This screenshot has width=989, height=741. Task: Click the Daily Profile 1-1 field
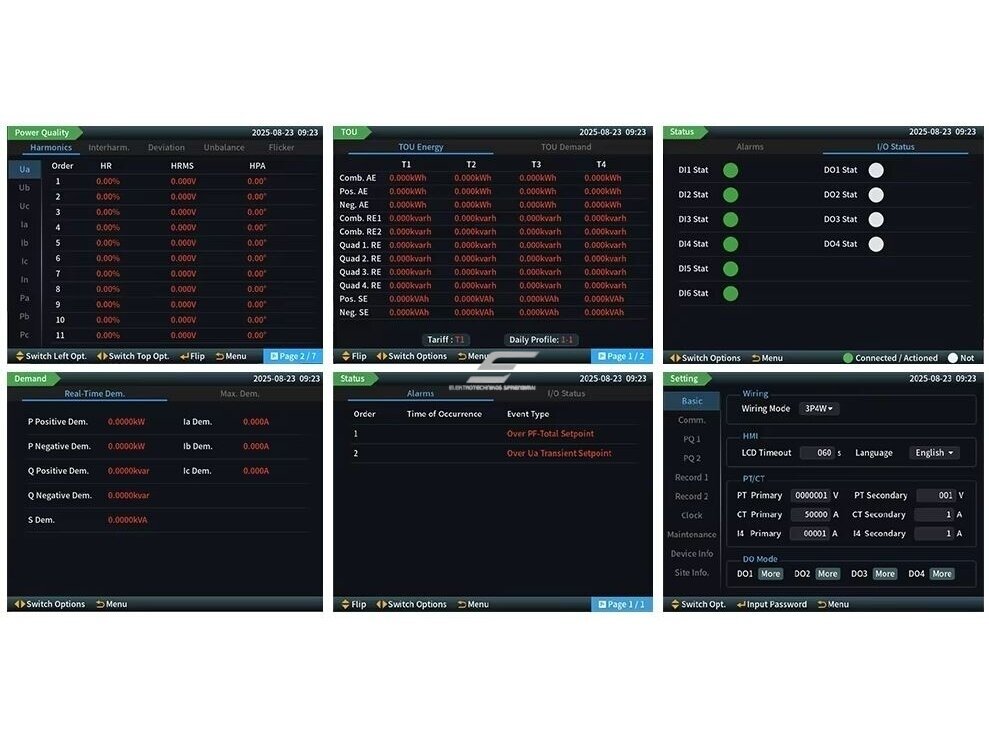pos(541,340)
